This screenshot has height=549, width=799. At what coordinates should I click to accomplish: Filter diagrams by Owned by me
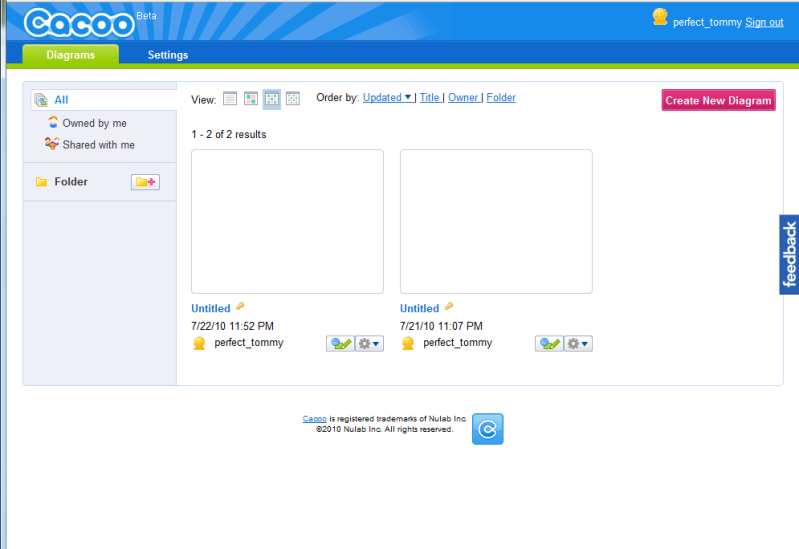click(94, 123)
